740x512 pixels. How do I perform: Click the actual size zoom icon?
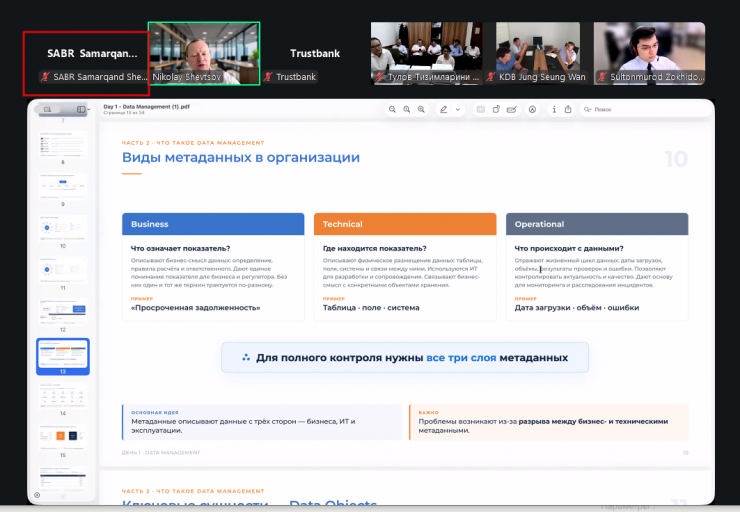406,109
